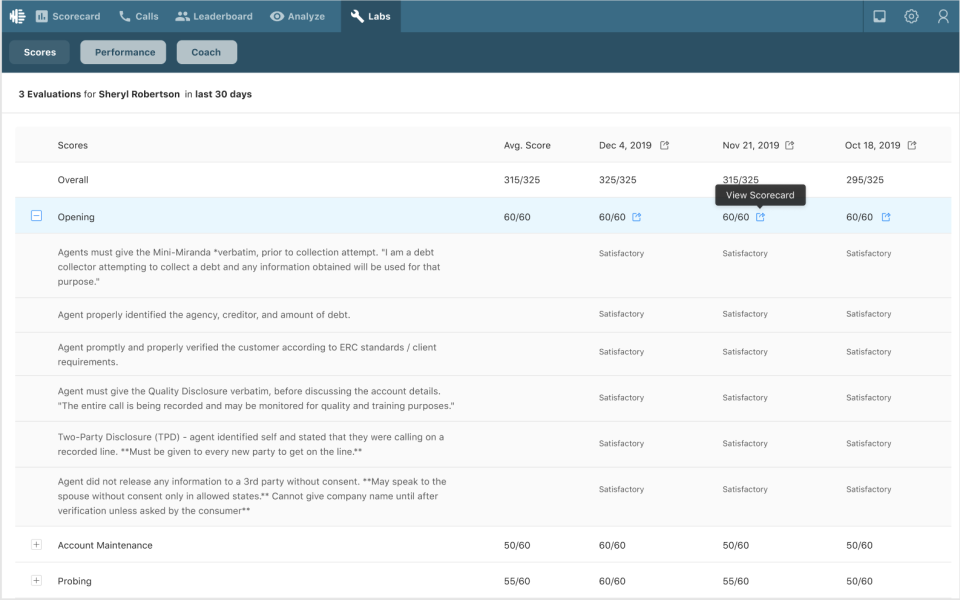The height and width of the screenshot is (600, 960).
Task: Click the people icon next to Leaderboard
Action: click(182, 17)
